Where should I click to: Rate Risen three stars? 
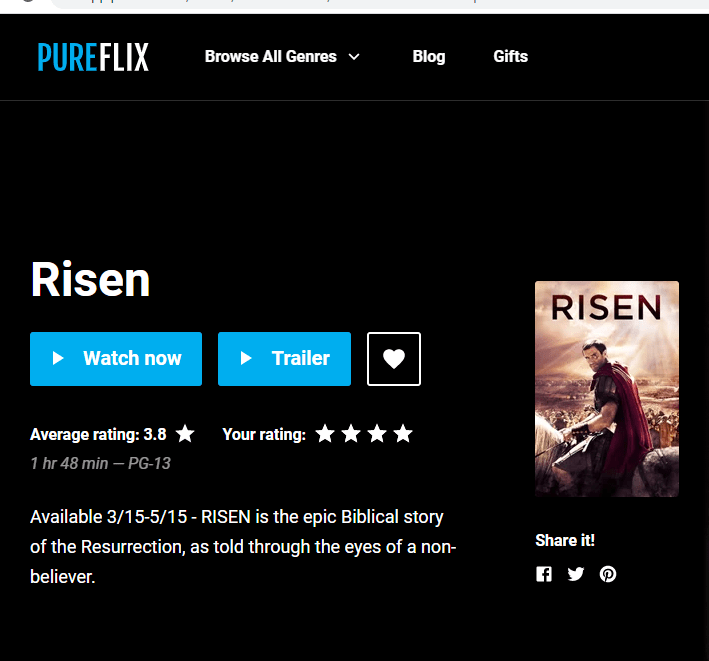[x=377, y=434]
